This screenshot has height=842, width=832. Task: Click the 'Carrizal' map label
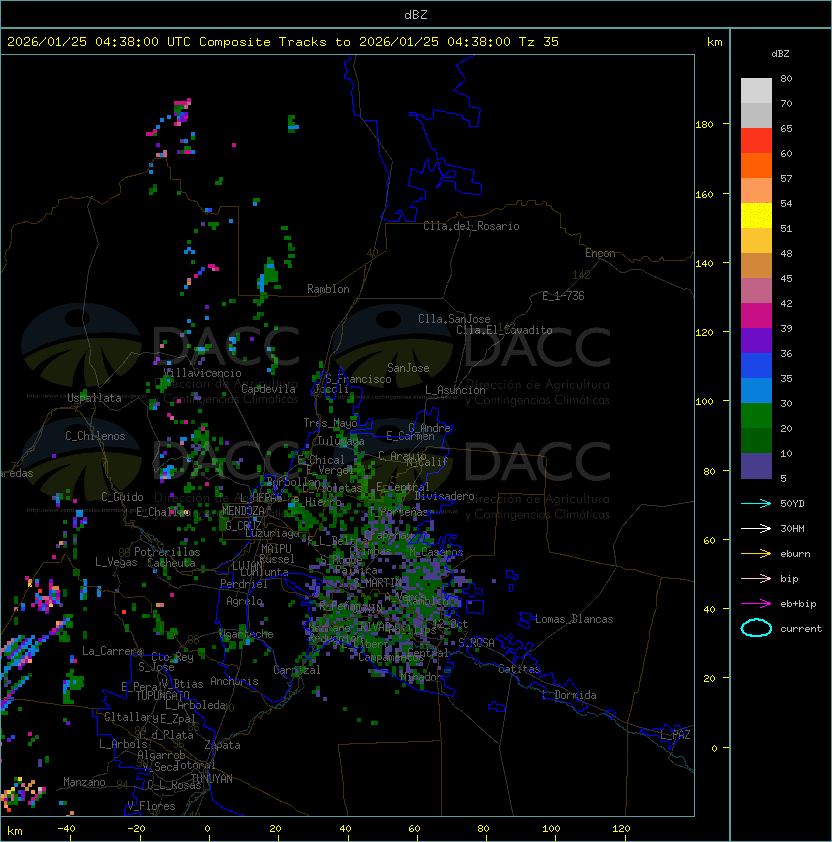(x=297, y=670)
